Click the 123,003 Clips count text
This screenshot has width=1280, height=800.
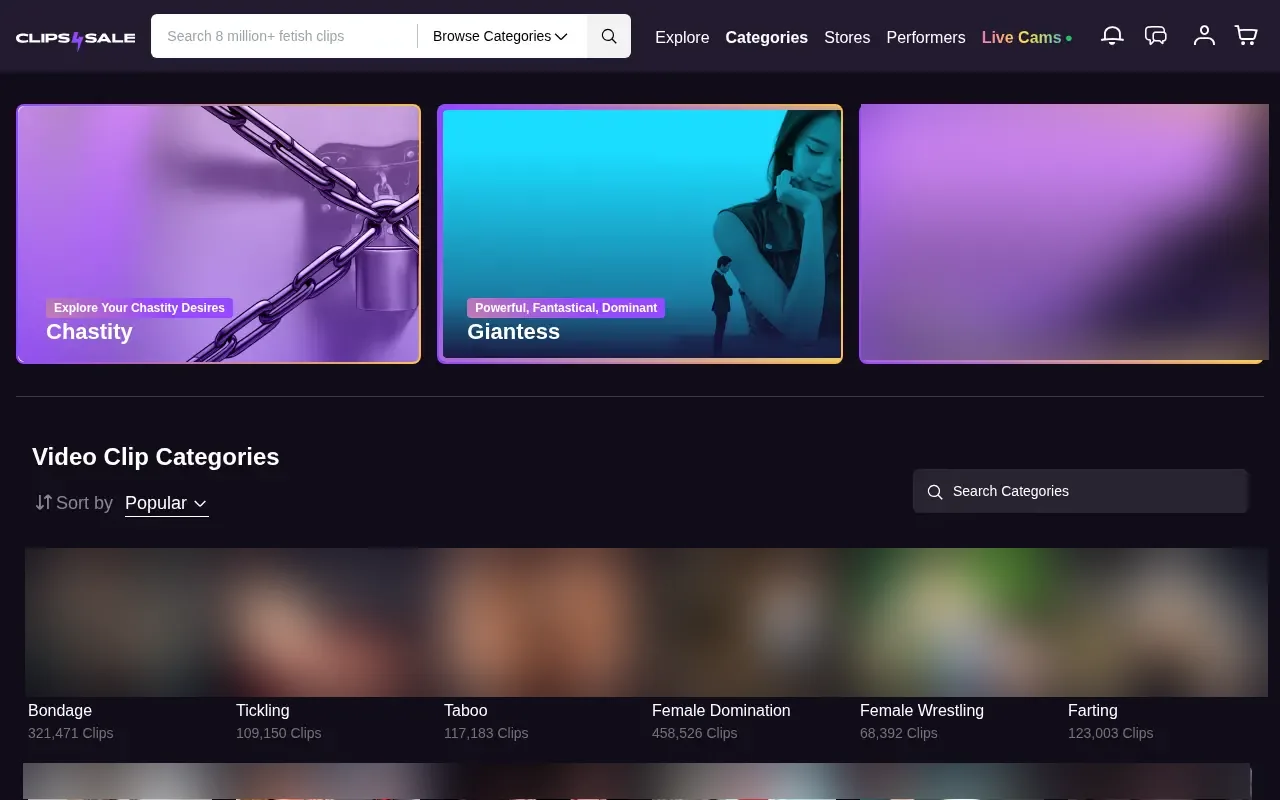point(1111,733)
